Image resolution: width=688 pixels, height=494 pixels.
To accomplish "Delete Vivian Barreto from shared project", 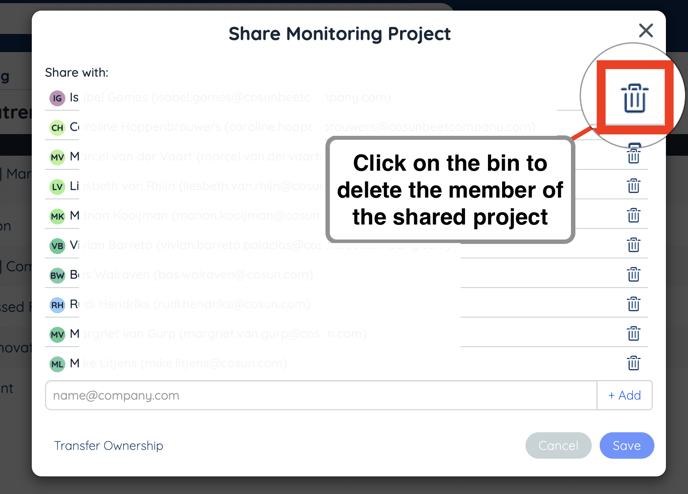I will [x=633, y=245].
